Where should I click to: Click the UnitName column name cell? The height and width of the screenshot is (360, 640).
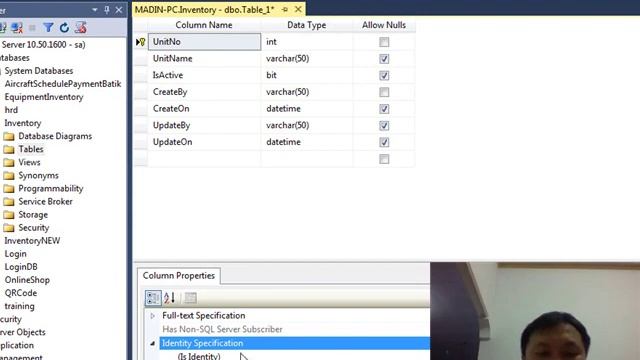point(204,58)
